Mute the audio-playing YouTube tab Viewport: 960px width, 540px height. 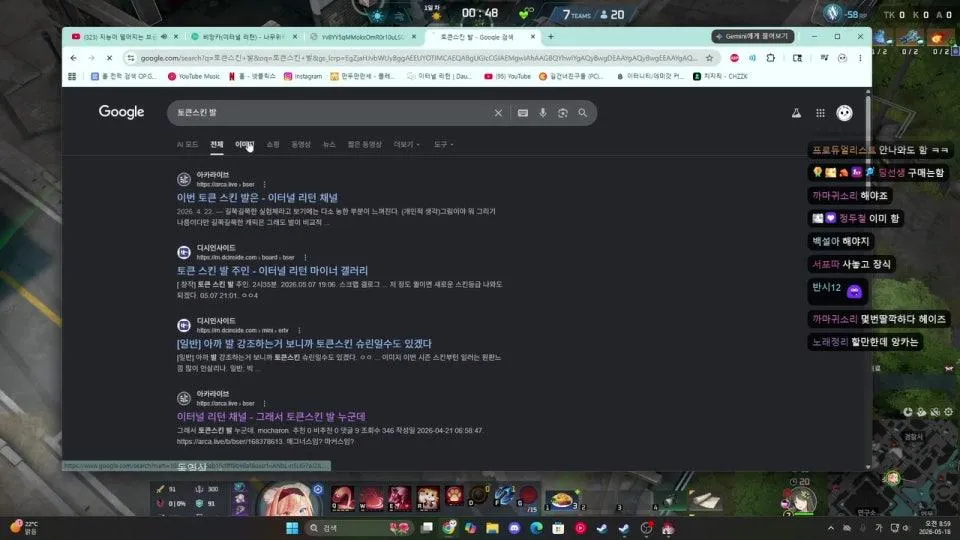[164, 37]
